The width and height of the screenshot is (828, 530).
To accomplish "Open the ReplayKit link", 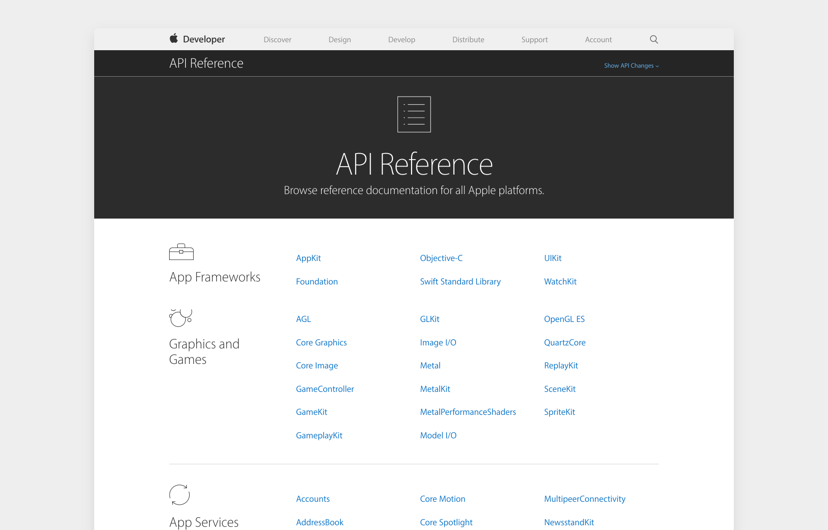I will [561, 365].
